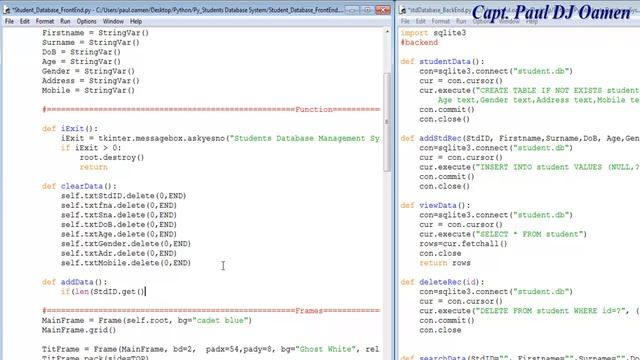640x360 pixels.
Task: Click 'SELECT * FROM student' line
Action: pos(503,234)
